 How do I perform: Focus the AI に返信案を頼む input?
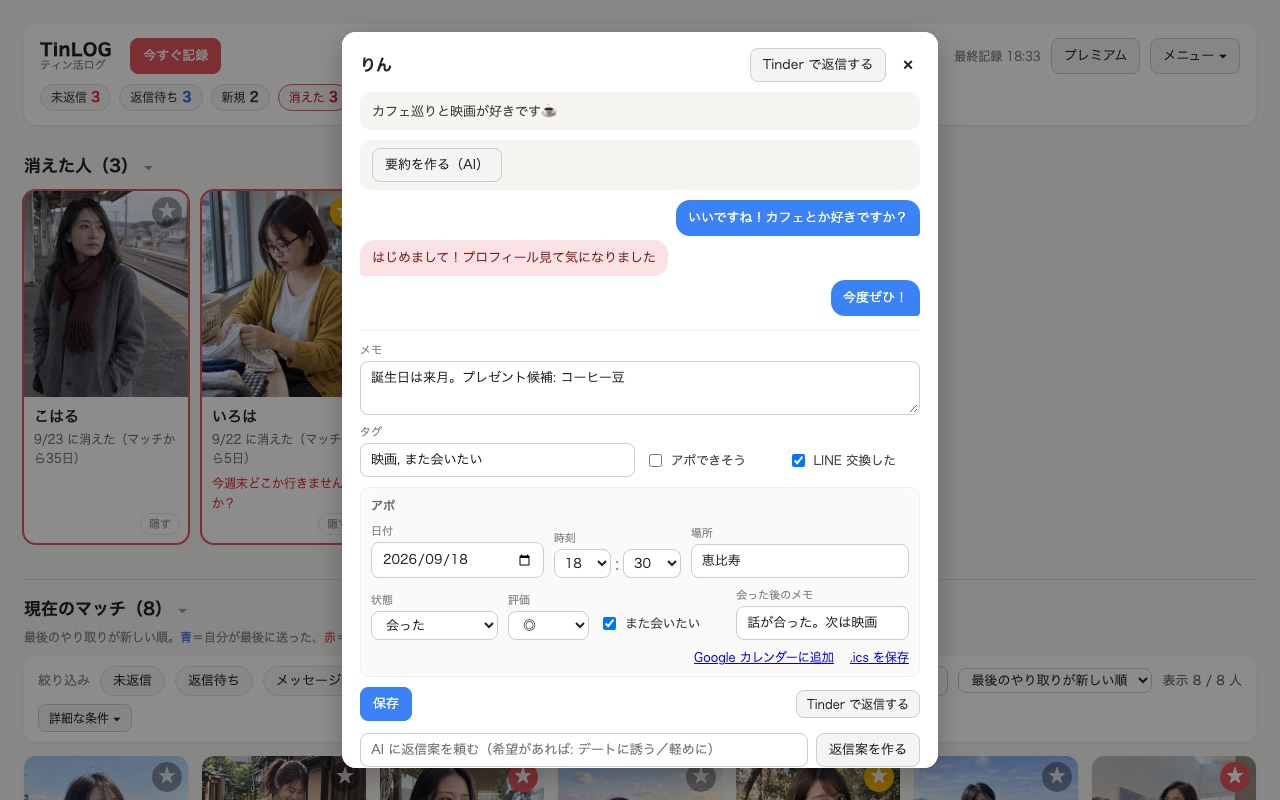[584, 750]
